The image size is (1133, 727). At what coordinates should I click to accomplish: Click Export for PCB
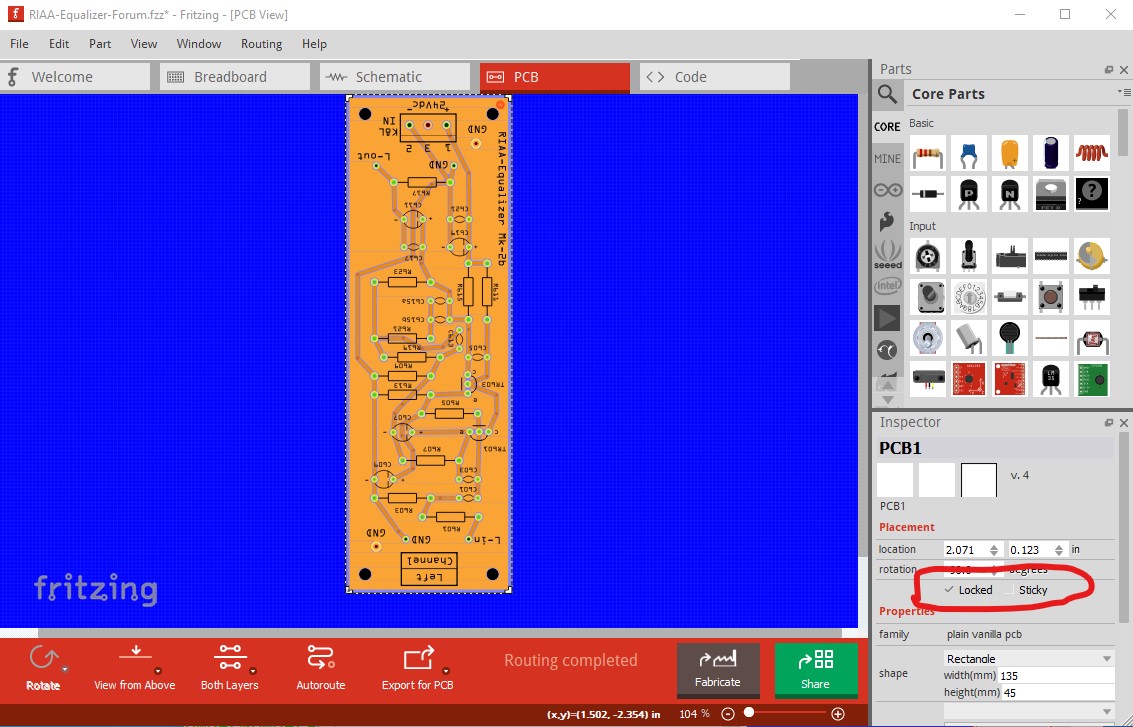[418, 668]
